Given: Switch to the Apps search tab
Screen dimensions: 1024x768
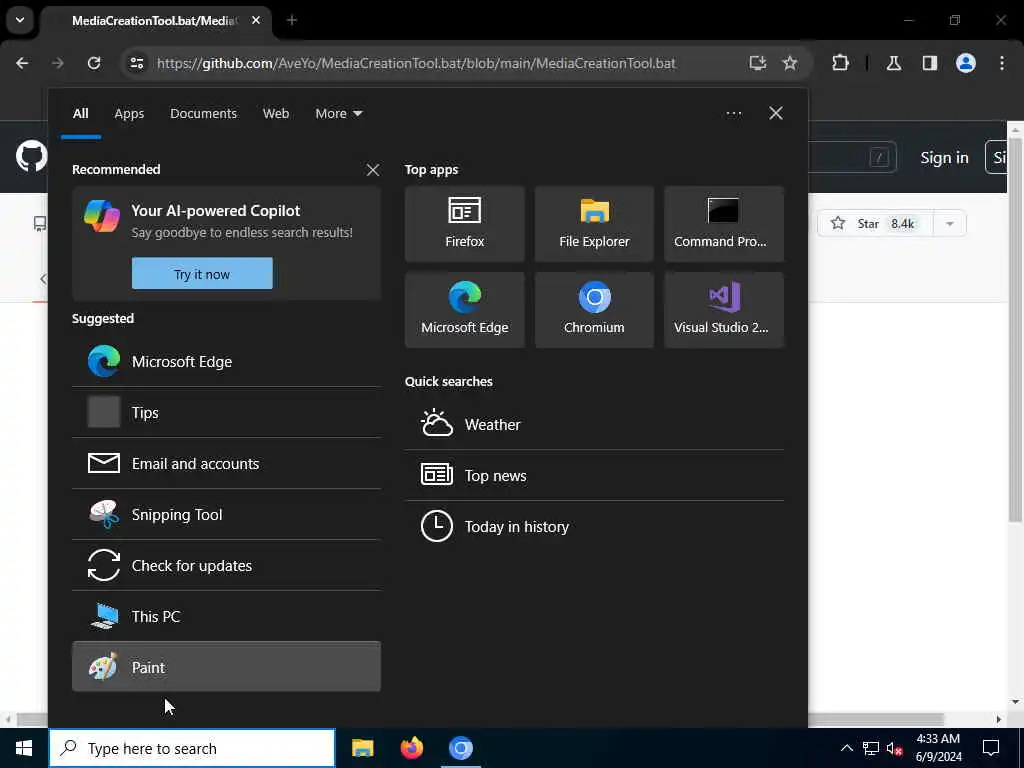Looking at the screenshot, I should point(129,113).
